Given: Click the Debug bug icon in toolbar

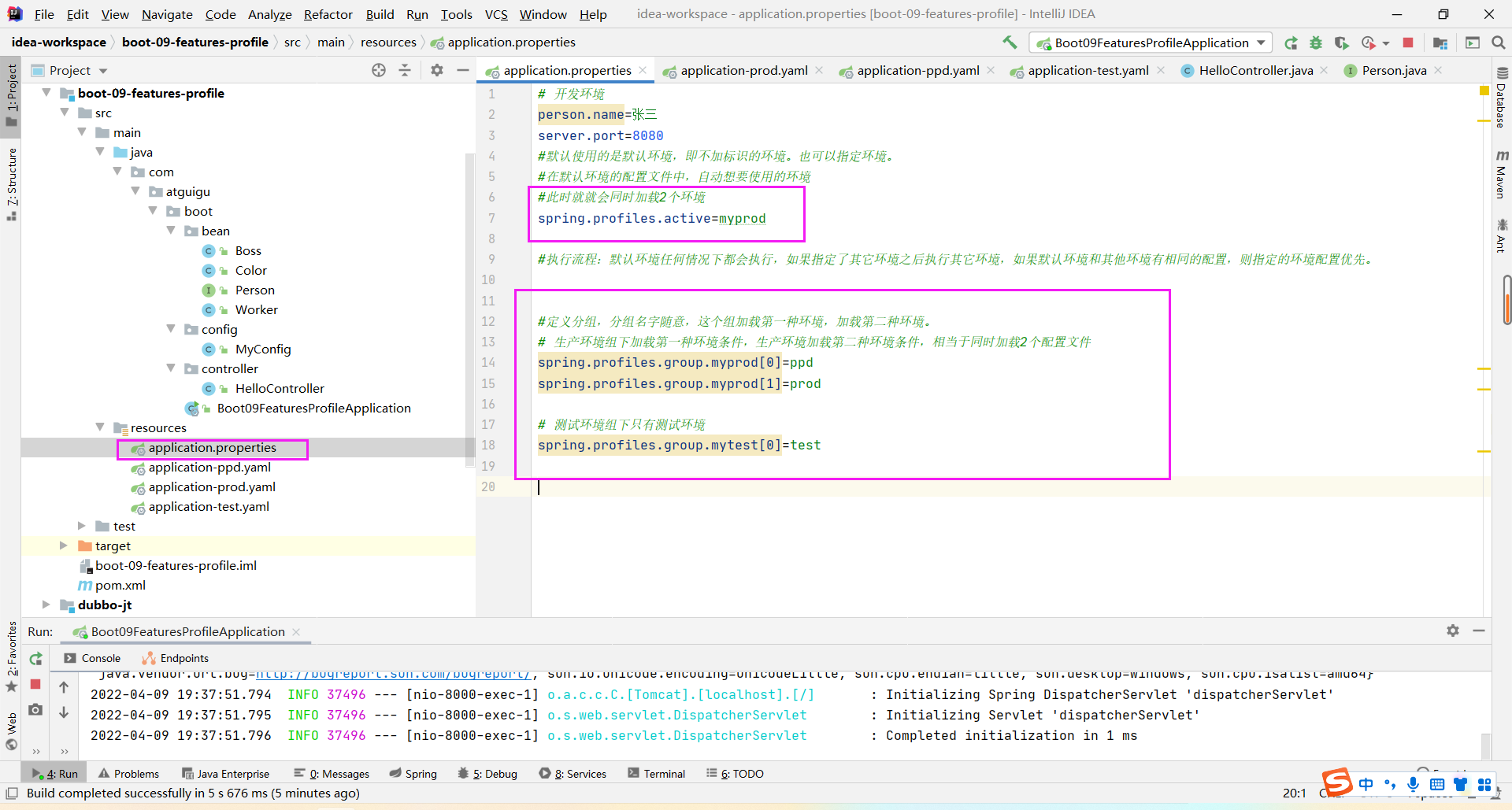Looking at the screenshot, I should 1316,43.
